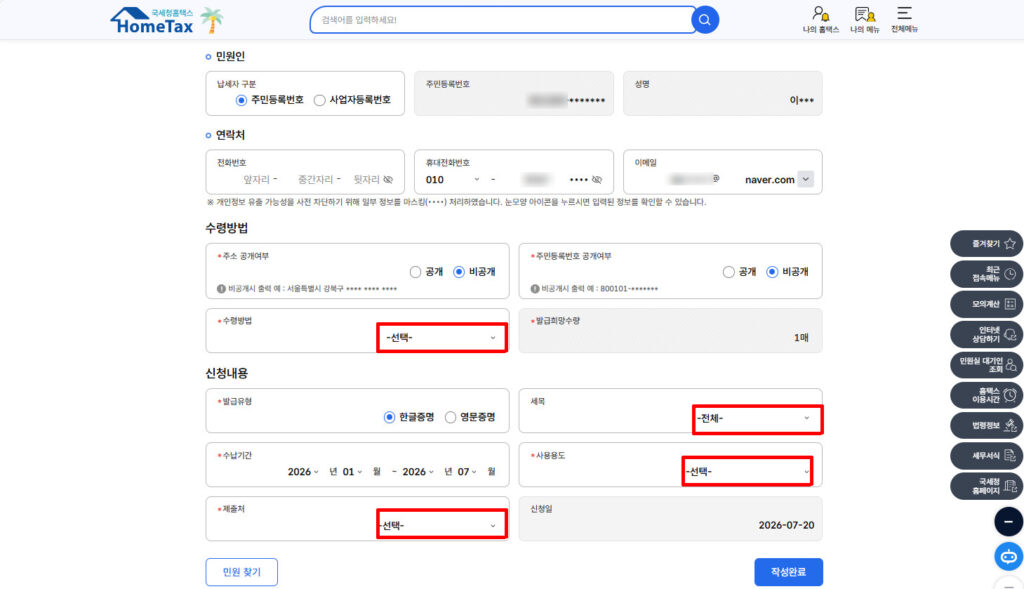Click 신청일 2026-07-20 field
1024x589 pixels.
(x=671, y=519)
